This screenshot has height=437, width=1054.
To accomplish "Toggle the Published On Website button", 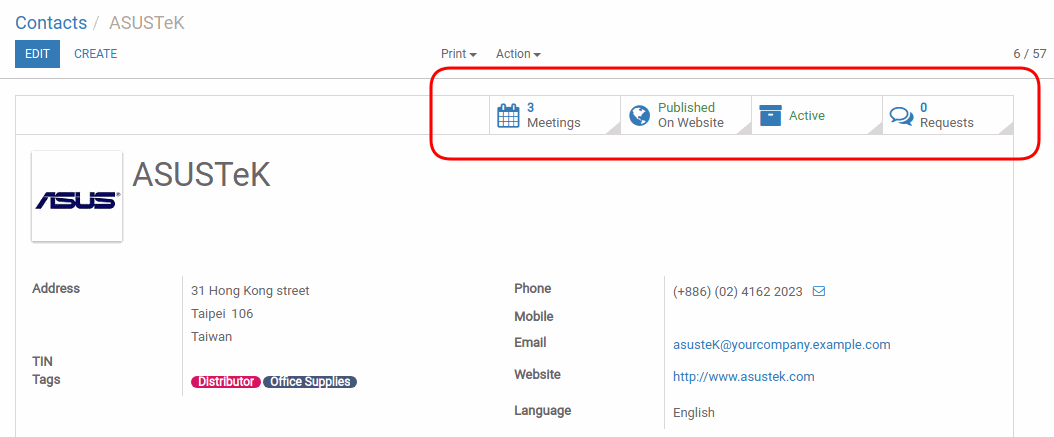I will pos(686,115).
